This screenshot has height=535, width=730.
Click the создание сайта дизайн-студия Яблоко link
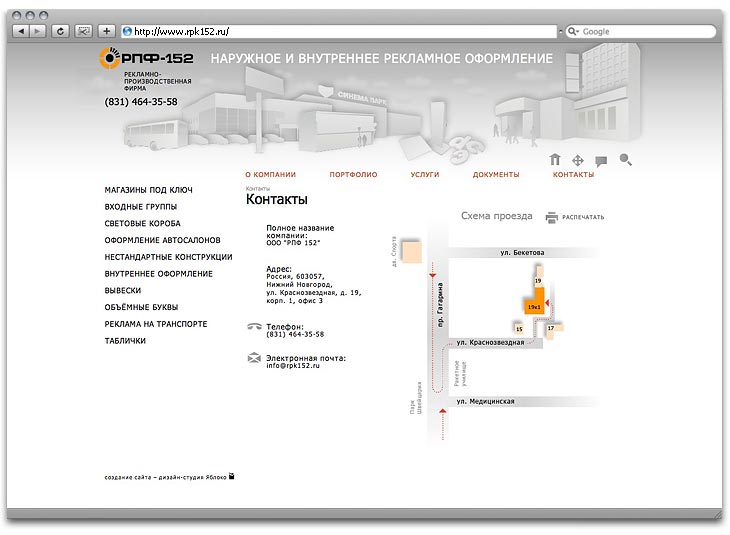point(165,477)
